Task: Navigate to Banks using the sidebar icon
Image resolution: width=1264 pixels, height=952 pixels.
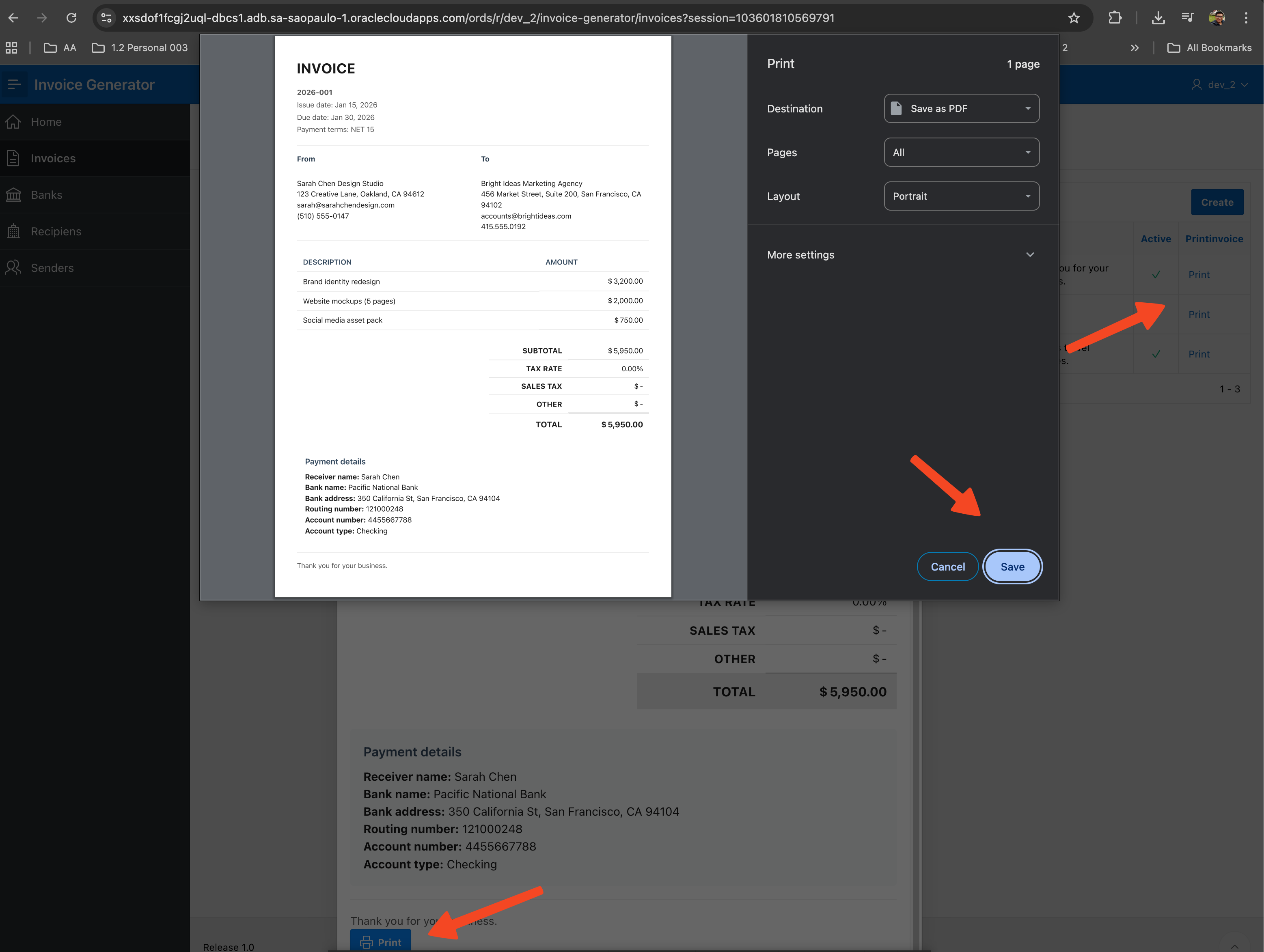Action: [47, 195]
